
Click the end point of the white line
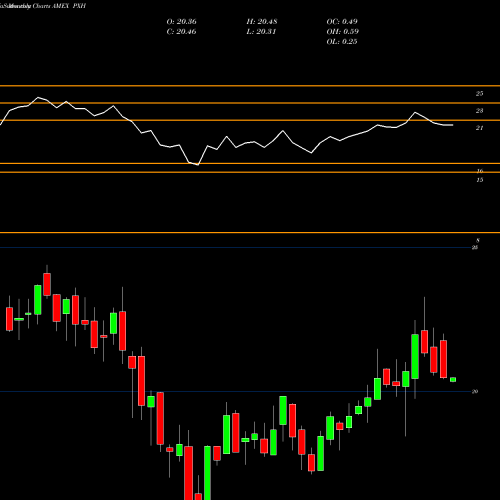coord(453,125)
